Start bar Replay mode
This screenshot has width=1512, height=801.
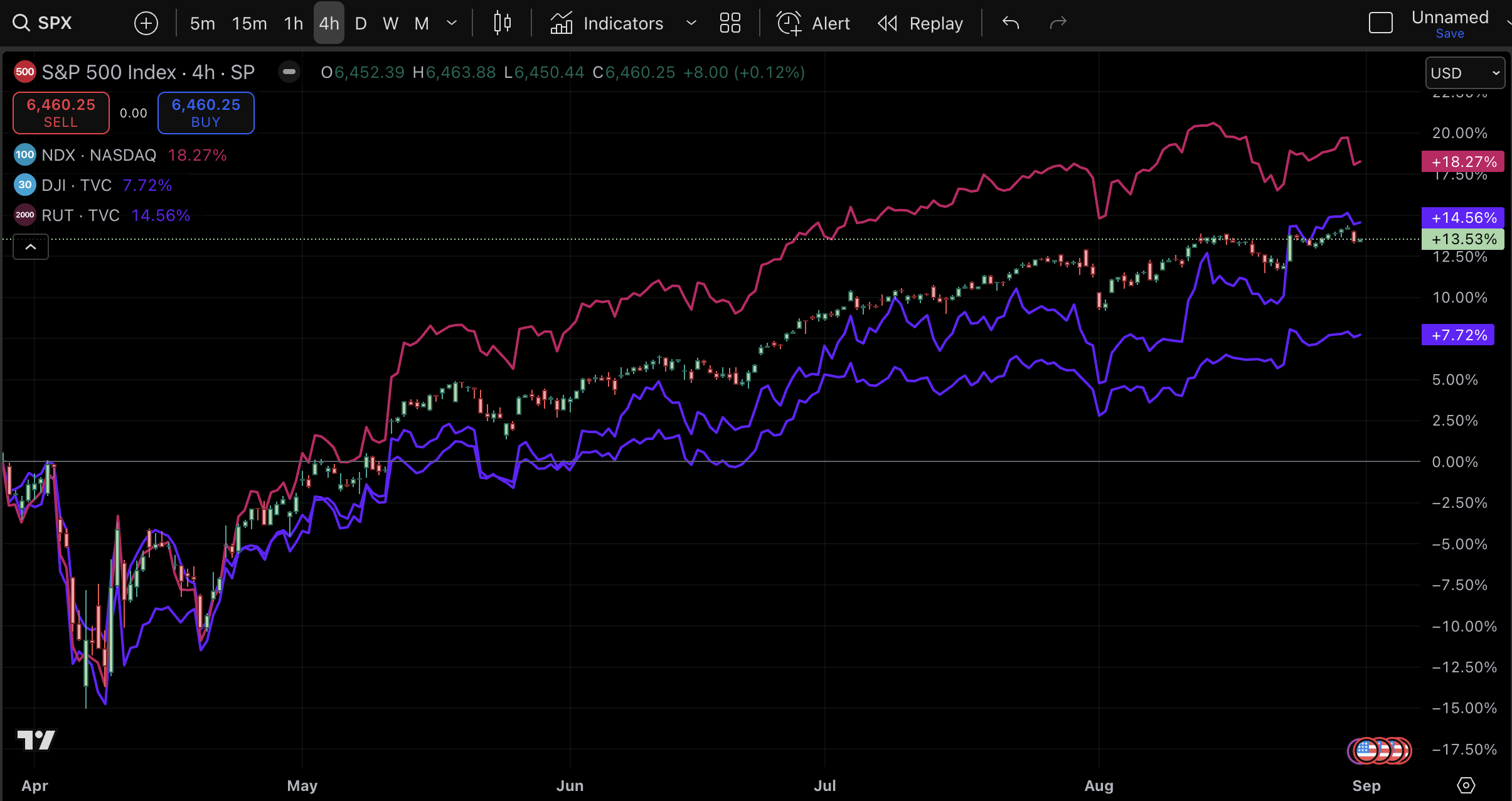point(920,23)
